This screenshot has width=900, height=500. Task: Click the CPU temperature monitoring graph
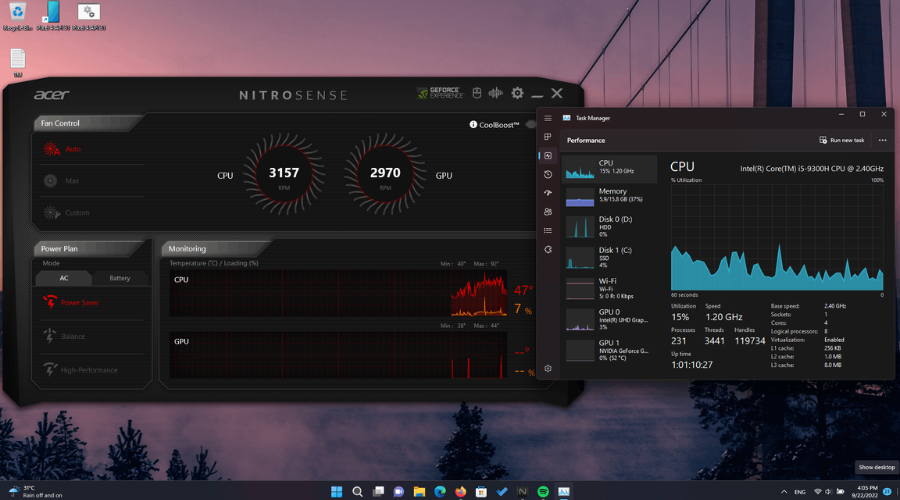(338, 293)
